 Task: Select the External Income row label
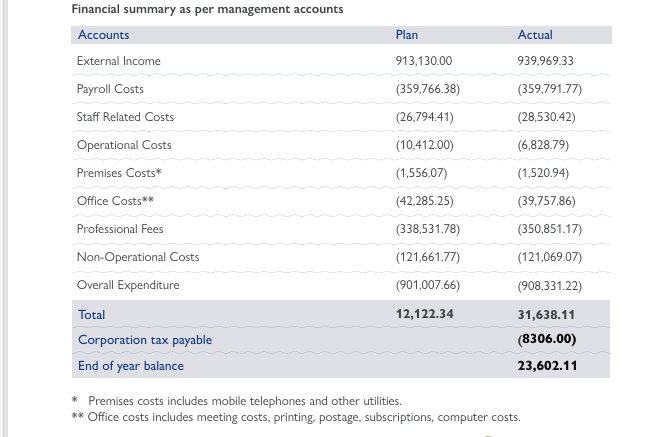(x=118, y=61)
